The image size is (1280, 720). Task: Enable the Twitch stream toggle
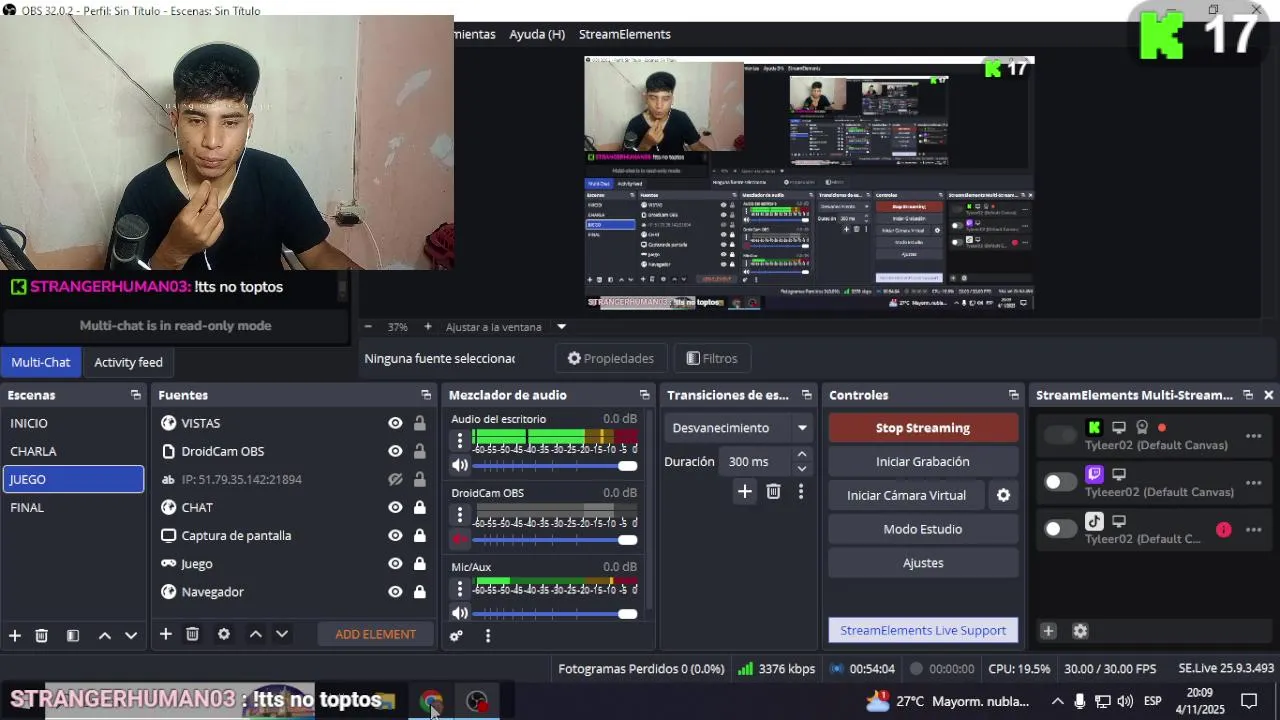point(1060,482)
